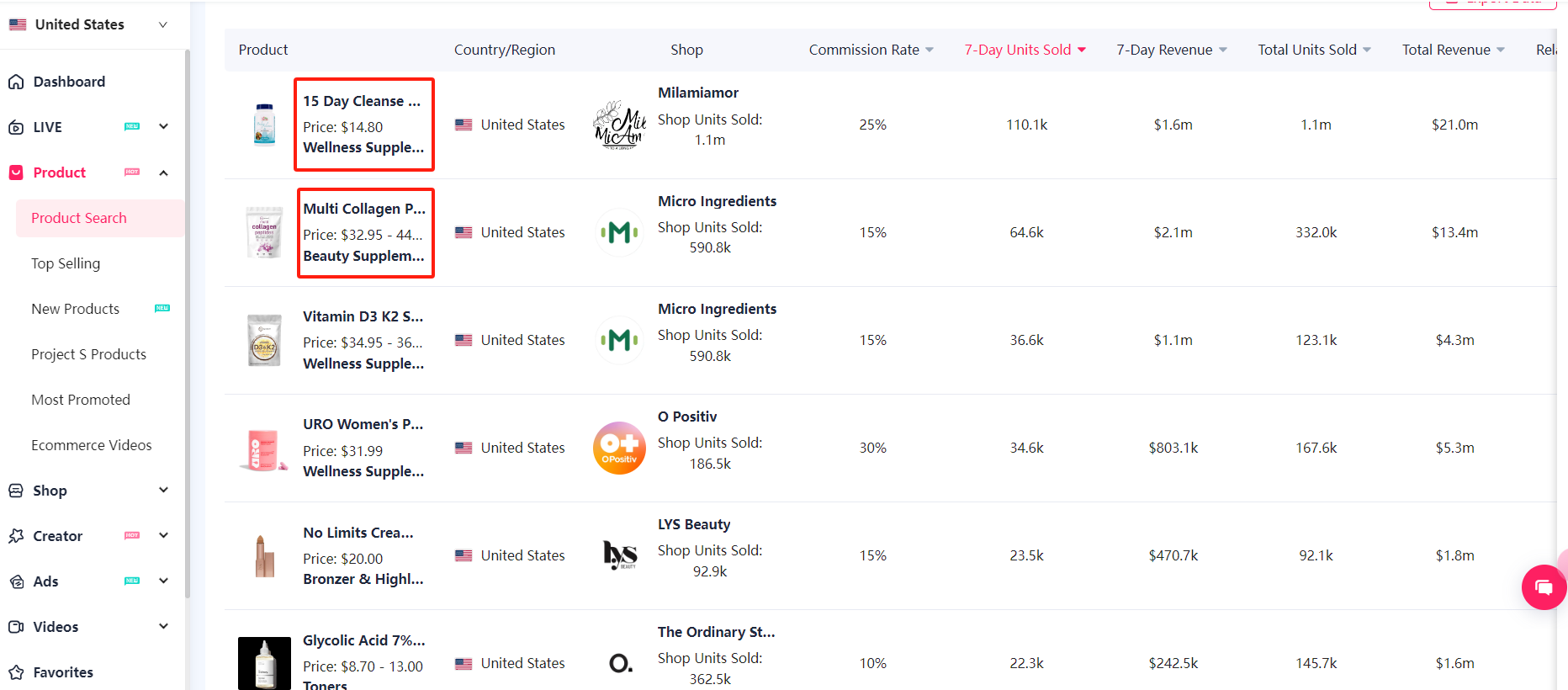The height and width of the screenshot is (690, 1568).
Task: Click the O Positiv shop logo
Action: (x=620, y=448)
